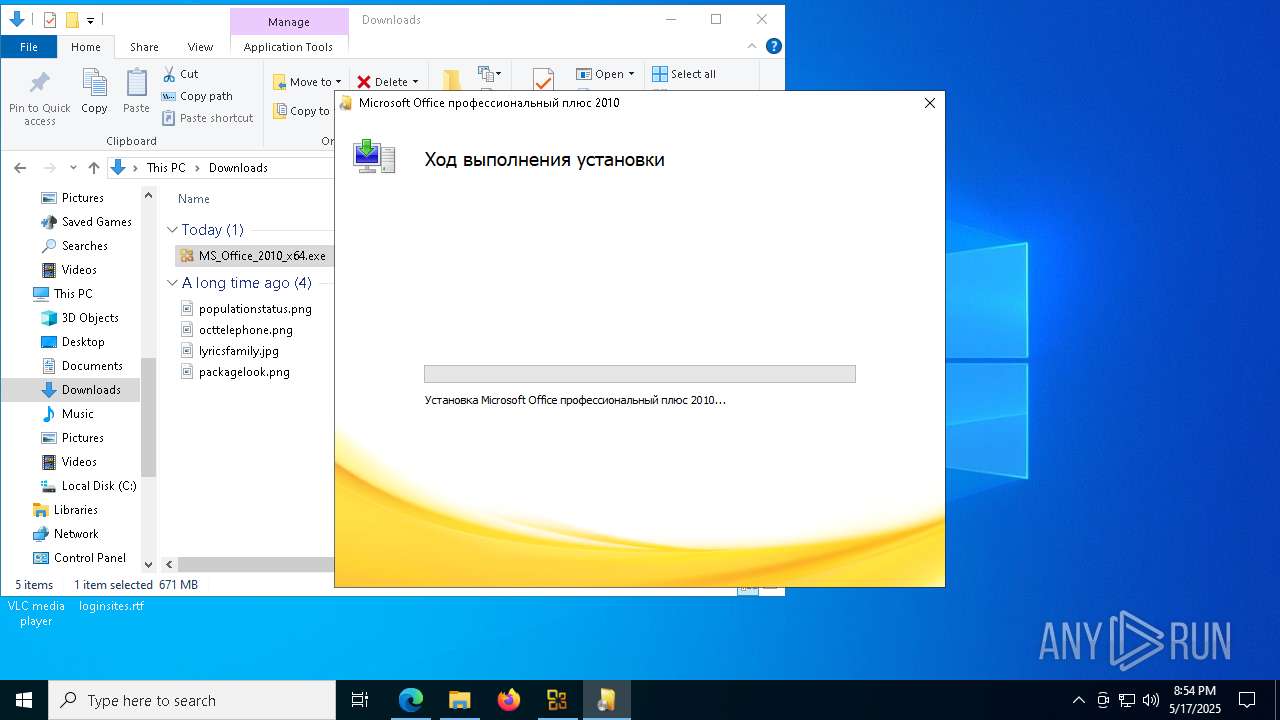The height and width of the screenshot is (720, 1280).
Task: Click Select all in ribbon
Action: [x=684, y=74]
